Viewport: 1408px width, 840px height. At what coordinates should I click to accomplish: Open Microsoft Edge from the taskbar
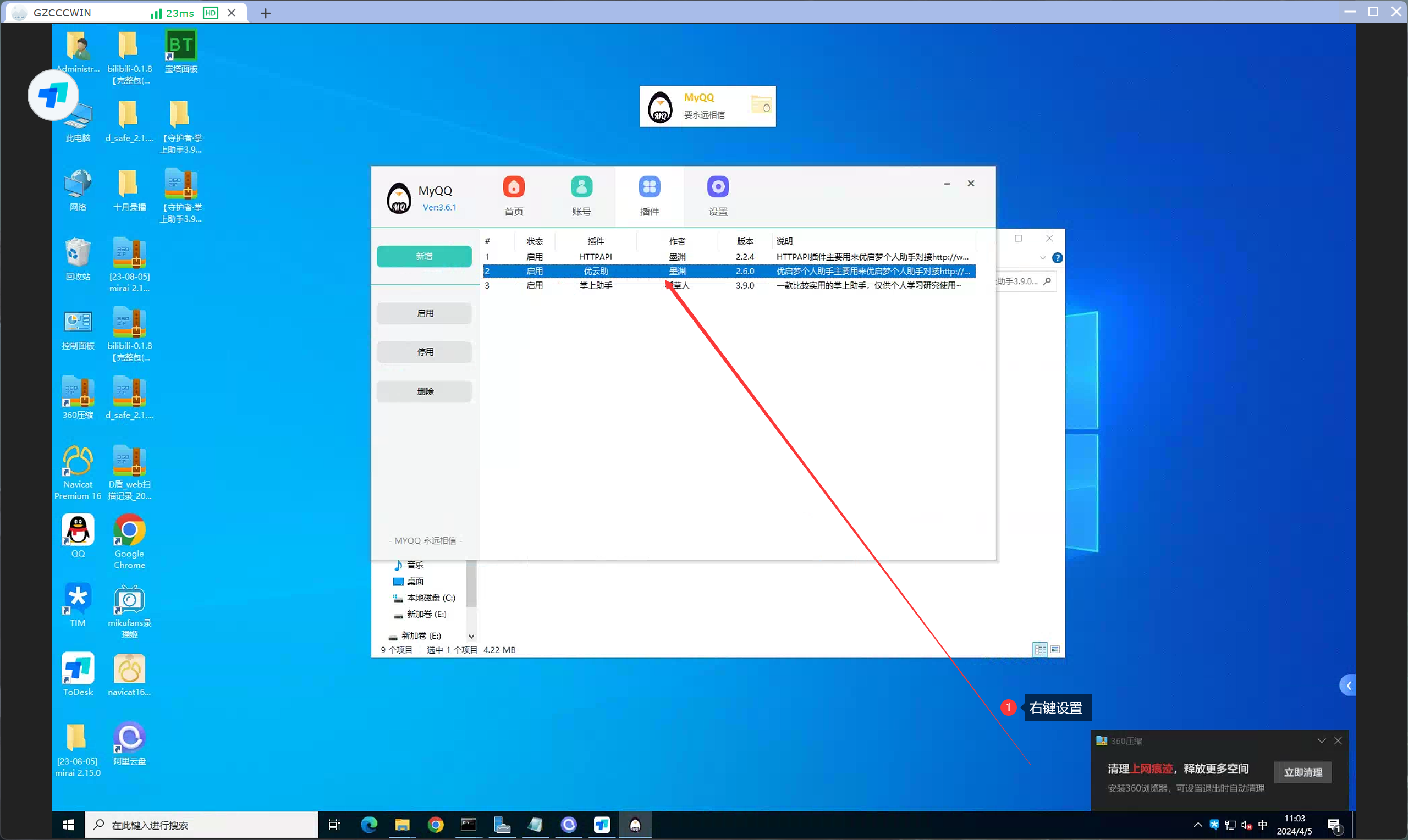tap(369, 825)
